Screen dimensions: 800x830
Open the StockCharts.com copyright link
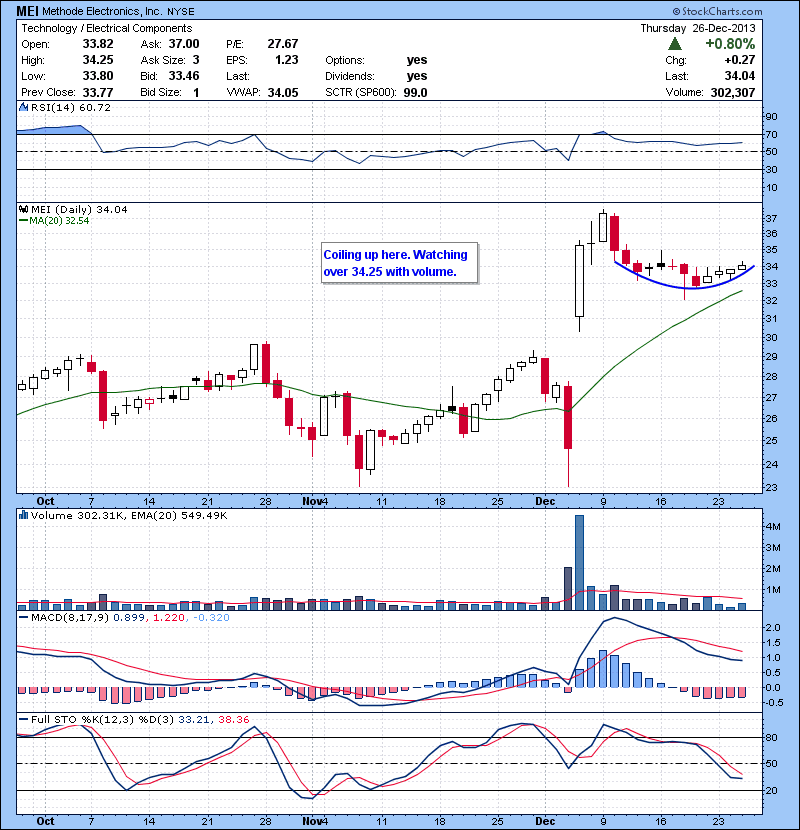click(717, 11)
